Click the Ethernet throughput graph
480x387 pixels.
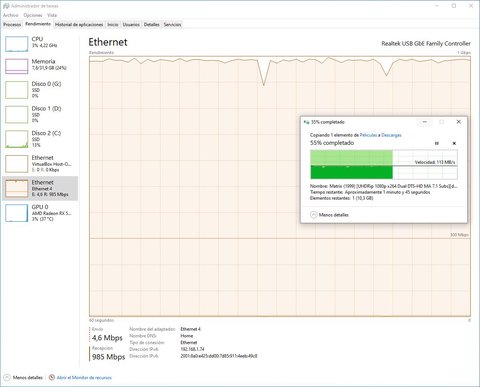(280, 186)
